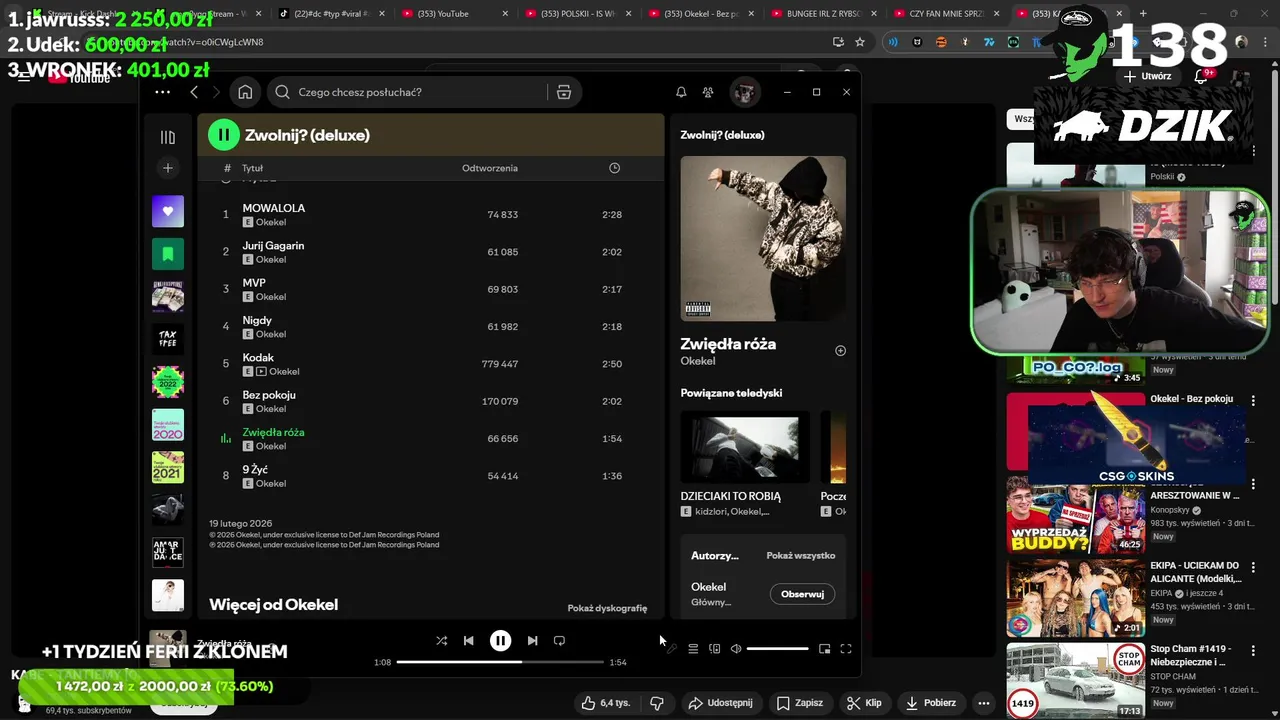This screenshot has width=1280, height=720.
Task: Follow Okekel with the Obserwuj button
Action: [802, 594]
